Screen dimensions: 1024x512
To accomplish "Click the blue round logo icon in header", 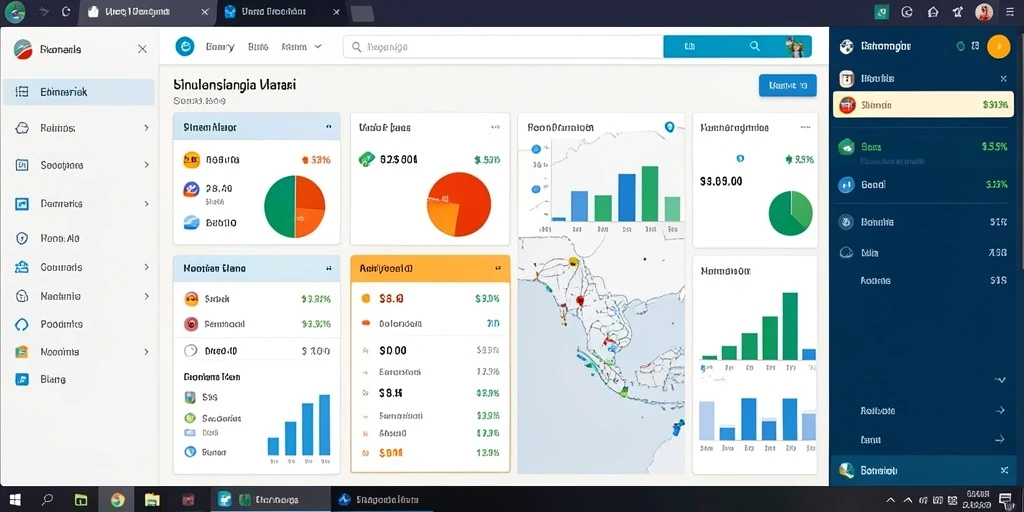I will pyautogui.click(x=185, y=46).
